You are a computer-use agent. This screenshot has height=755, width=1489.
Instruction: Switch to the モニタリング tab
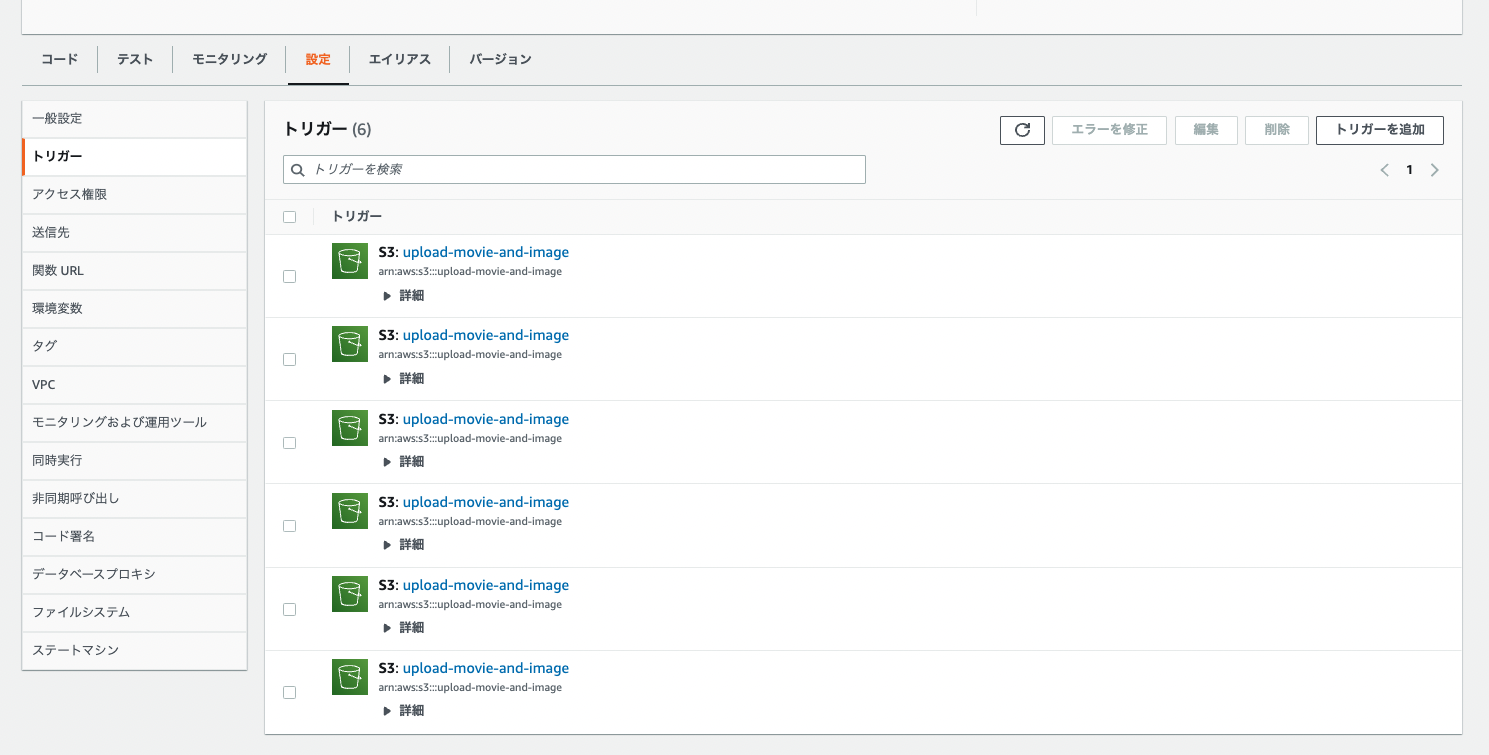[230, 59]
